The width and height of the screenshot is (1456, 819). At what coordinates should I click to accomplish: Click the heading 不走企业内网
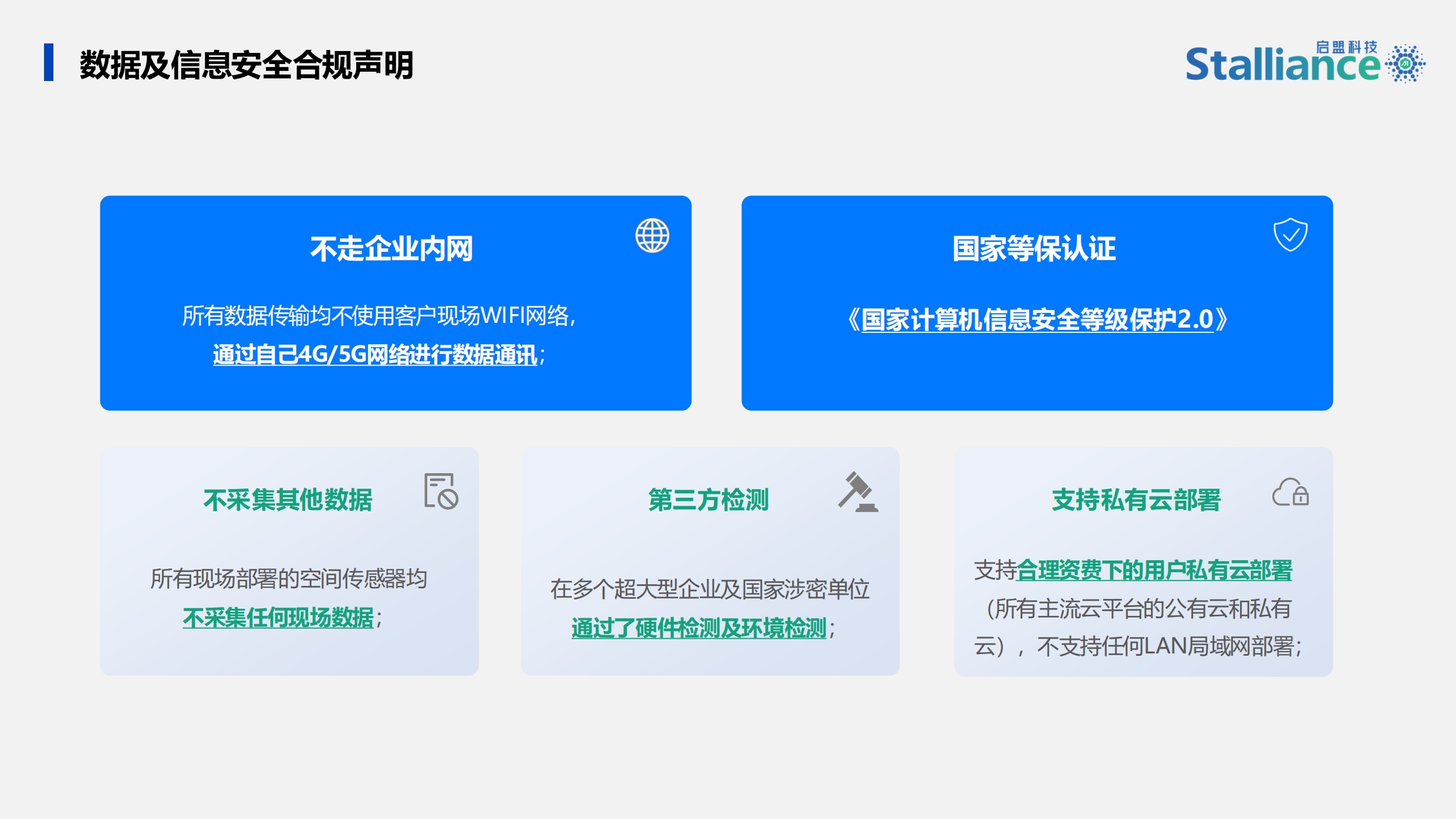[x=391, y=248]
